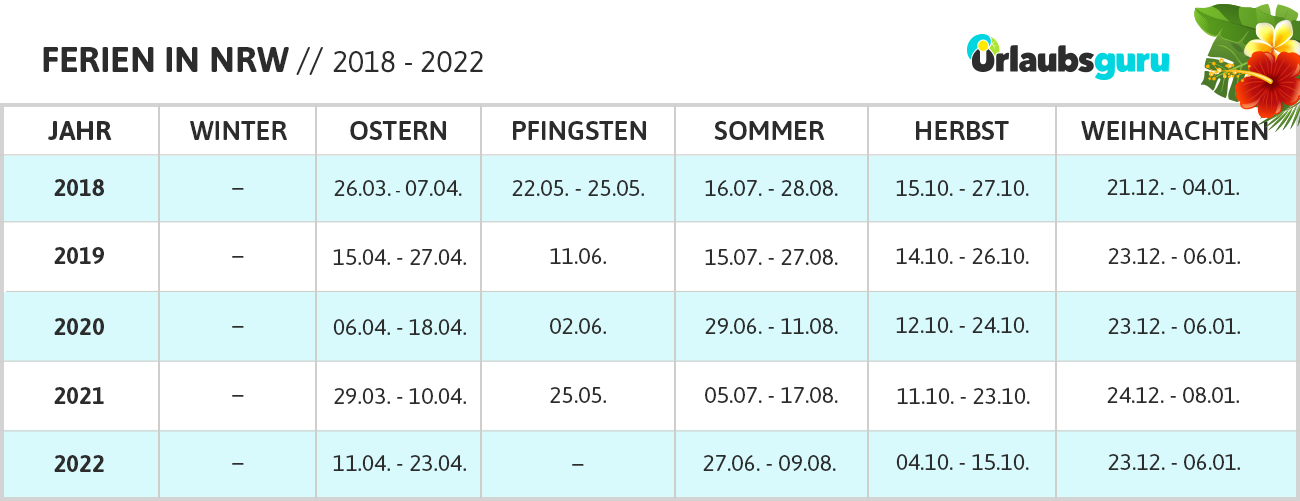Click Christmas 2021 dates 24.12. - 08.01.

(1174, 396)
